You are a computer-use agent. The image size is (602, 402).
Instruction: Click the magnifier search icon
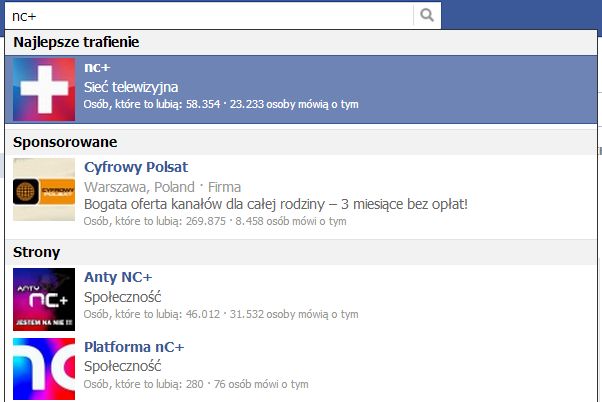[x=427, y=15]
